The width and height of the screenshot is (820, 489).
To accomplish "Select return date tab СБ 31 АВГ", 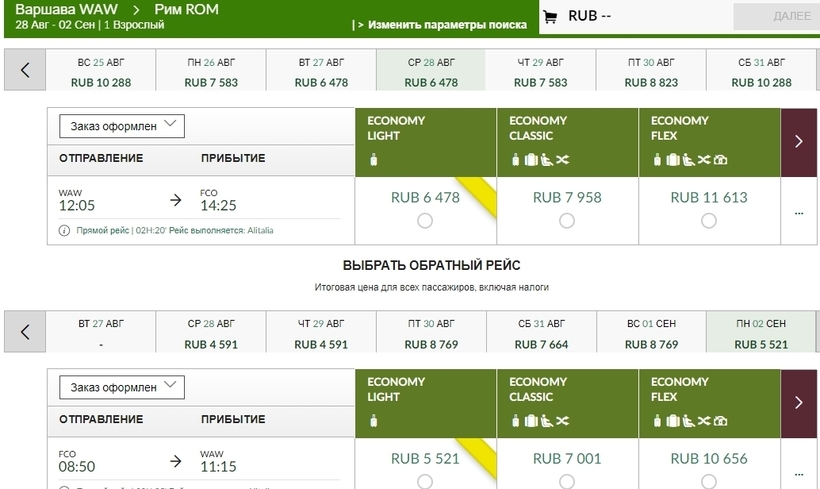I will (x=542, y=332).
